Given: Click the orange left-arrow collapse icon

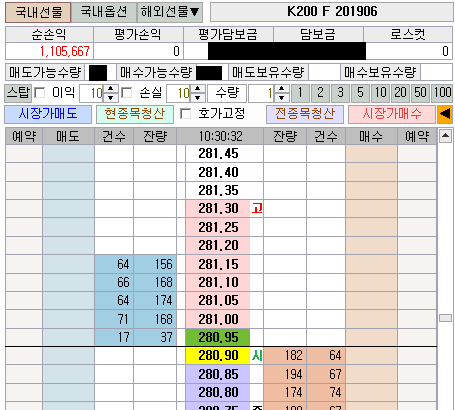Looking at the screenshot, I should click(x=445, y=114).
